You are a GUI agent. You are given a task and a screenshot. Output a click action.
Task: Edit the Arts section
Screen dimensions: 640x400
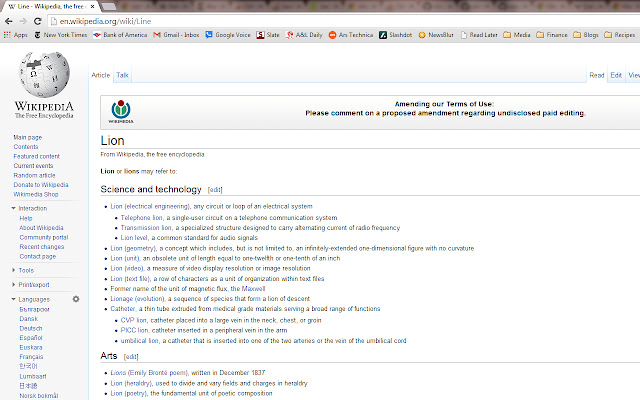point(131,357)
